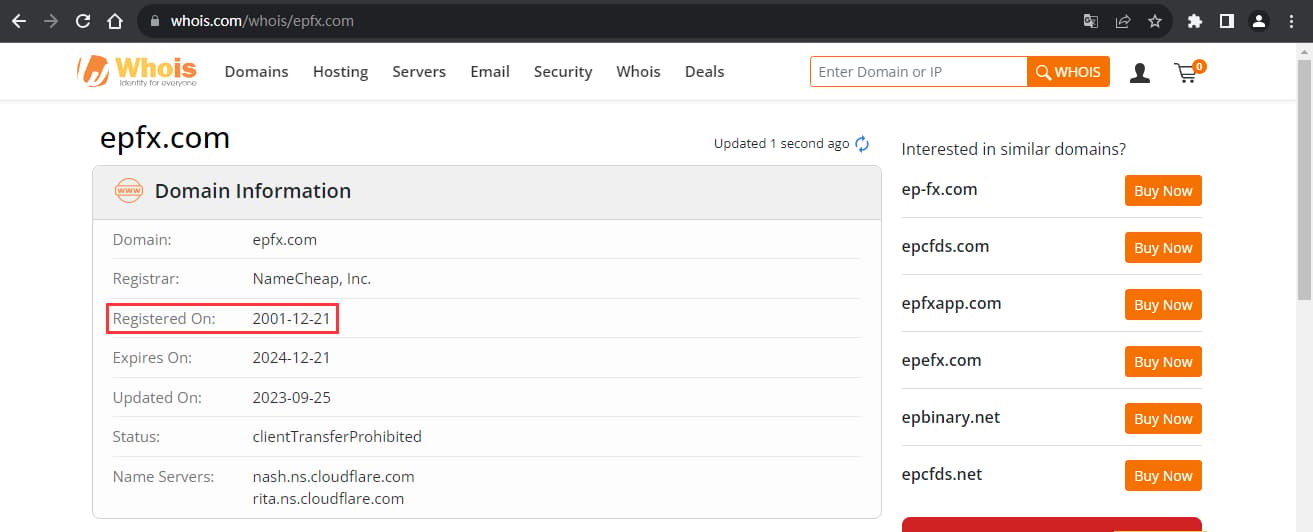Viewport: 1313px width, 532px height.
Task: Click the registered date 2001-12-21
Action: [x=291, y=319]
